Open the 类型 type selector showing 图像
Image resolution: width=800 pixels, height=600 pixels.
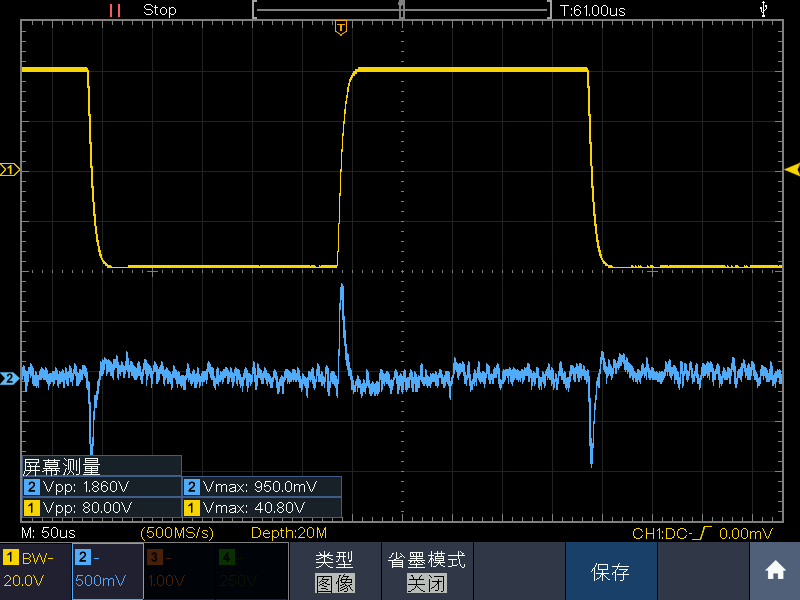click(335, 571)
